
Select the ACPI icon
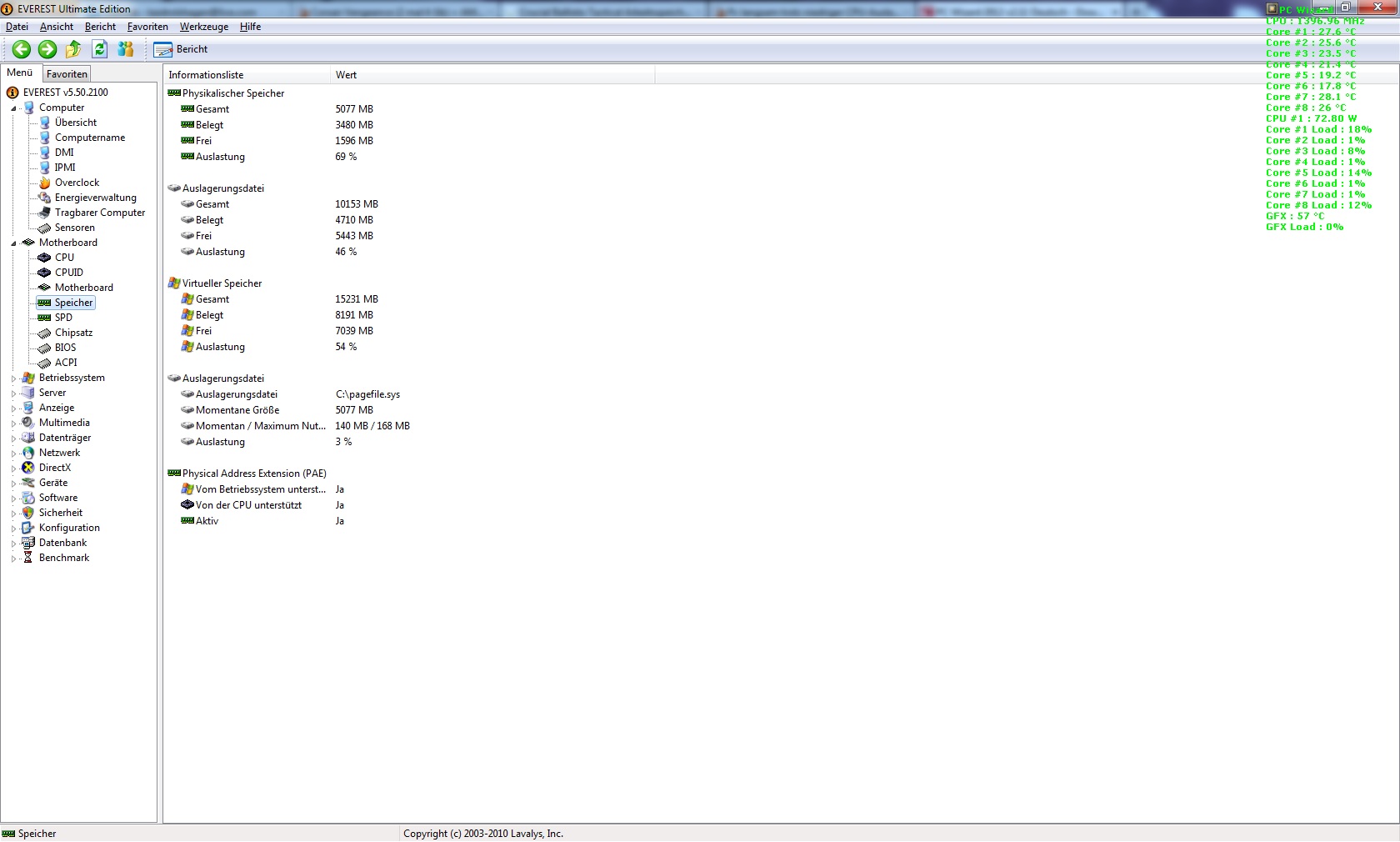[45, 363]
